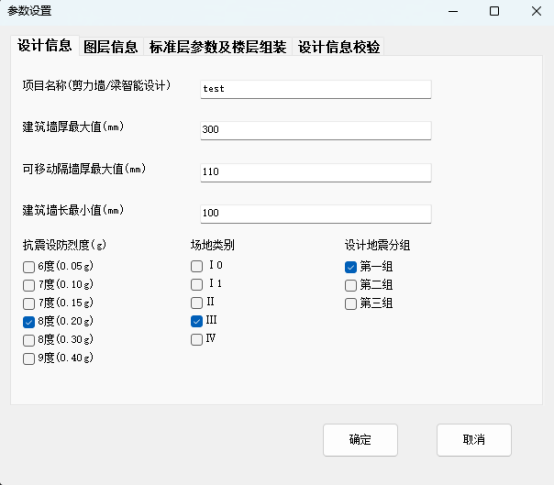This screenshot has height=485, width=554.
Task: Minimize the 参数设置 window
Action: pos(453,11)
